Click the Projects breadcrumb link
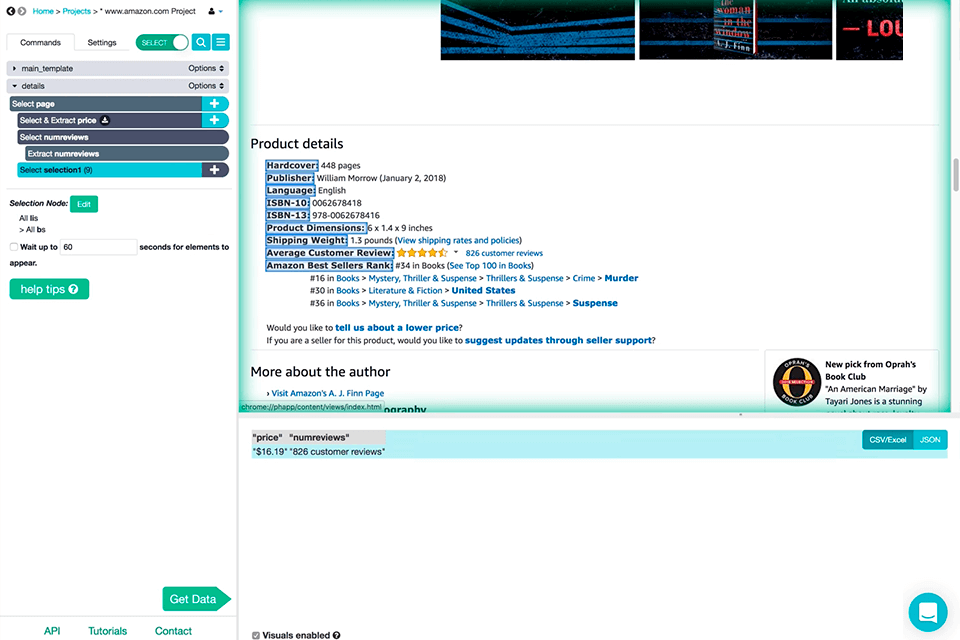This screenshot has height=640, width=960. (x=77, y=11)
